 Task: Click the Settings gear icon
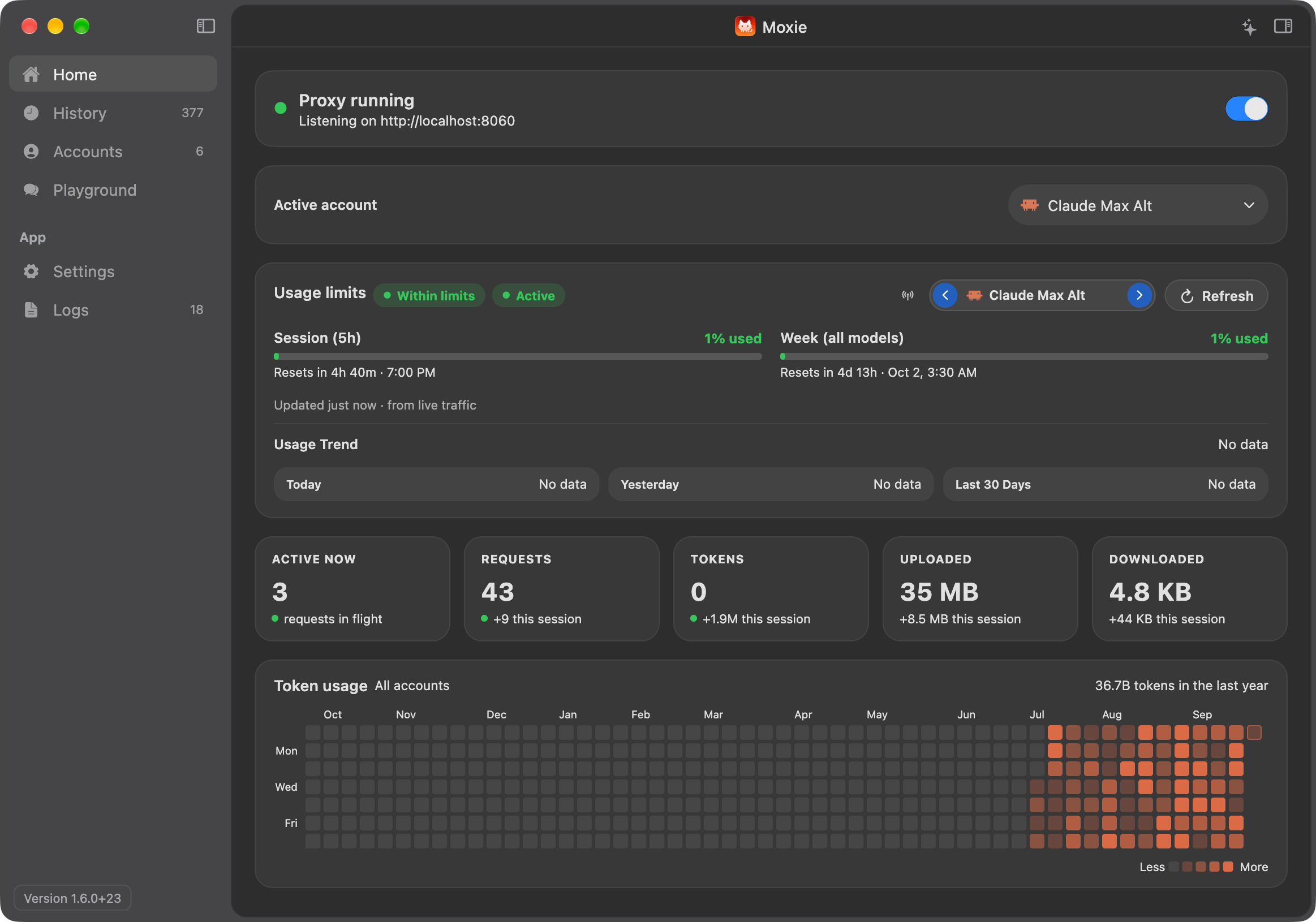[31, 271]
